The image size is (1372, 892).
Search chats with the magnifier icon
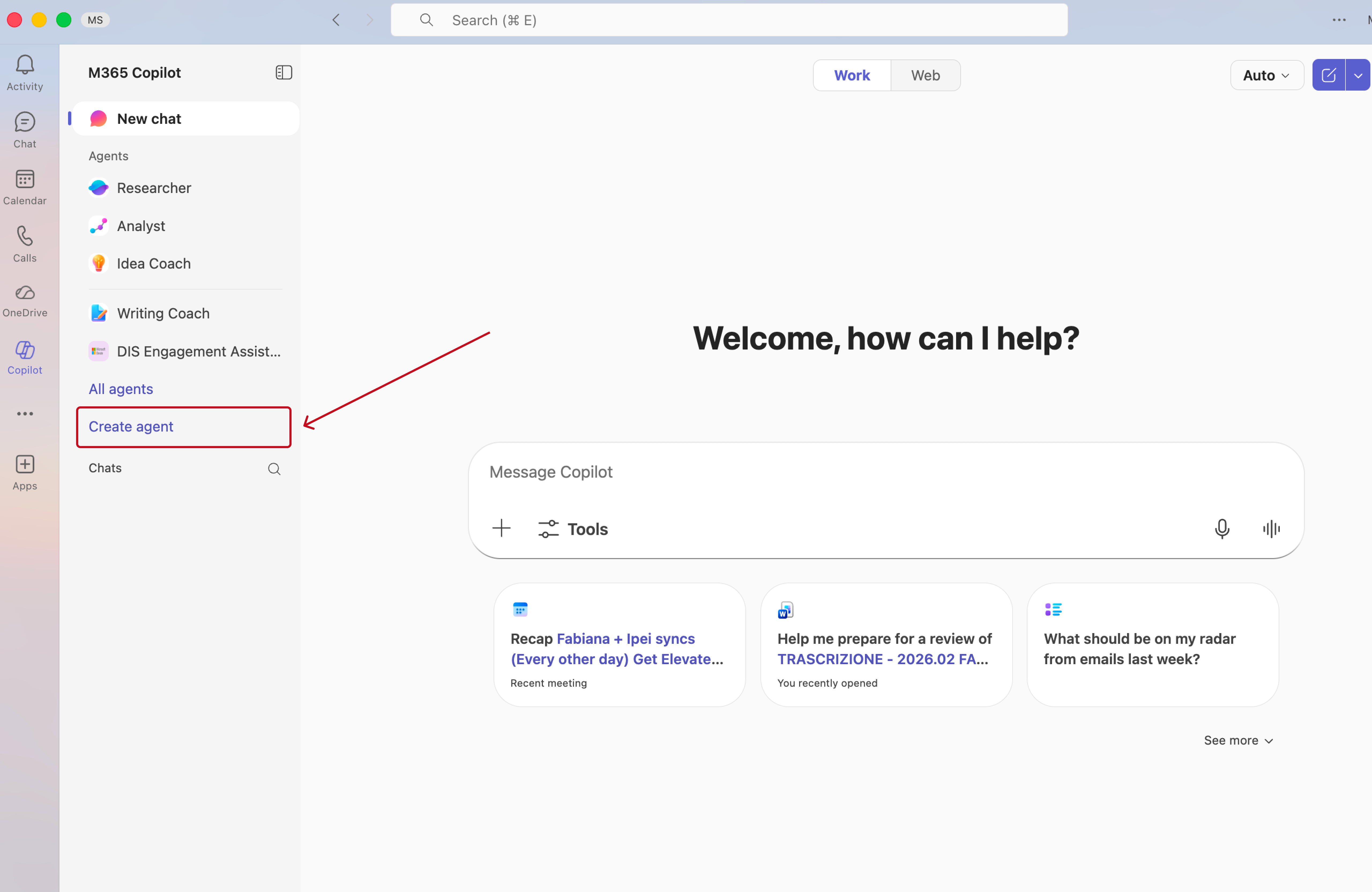click(274, 468)
